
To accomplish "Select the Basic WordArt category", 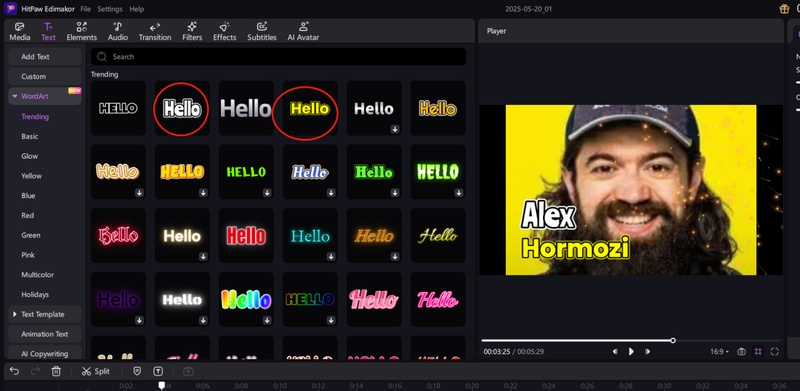I will 30,136.
